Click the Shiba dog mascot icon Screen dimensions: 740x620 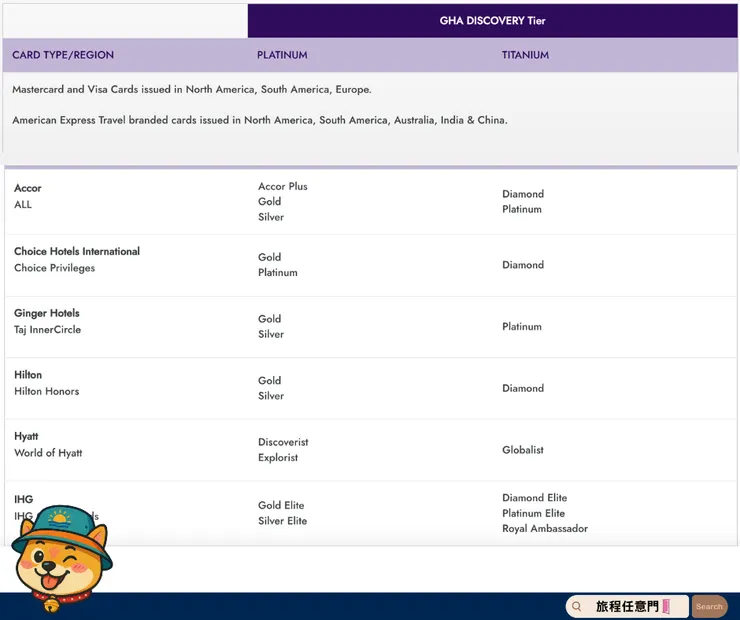(x=62, y=559)
